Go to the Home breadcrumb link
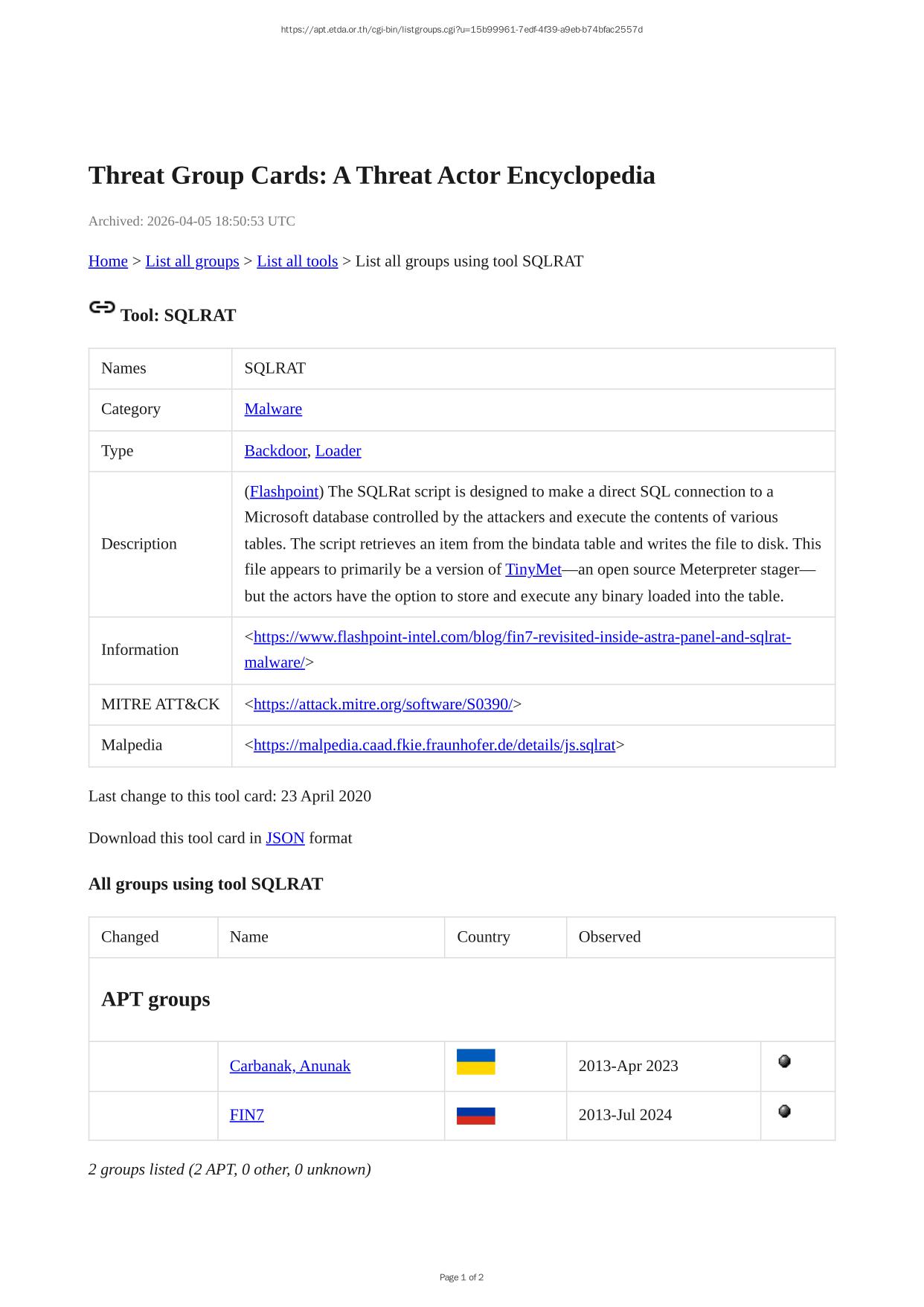The image size is (924, 1307). coord(108,261)
